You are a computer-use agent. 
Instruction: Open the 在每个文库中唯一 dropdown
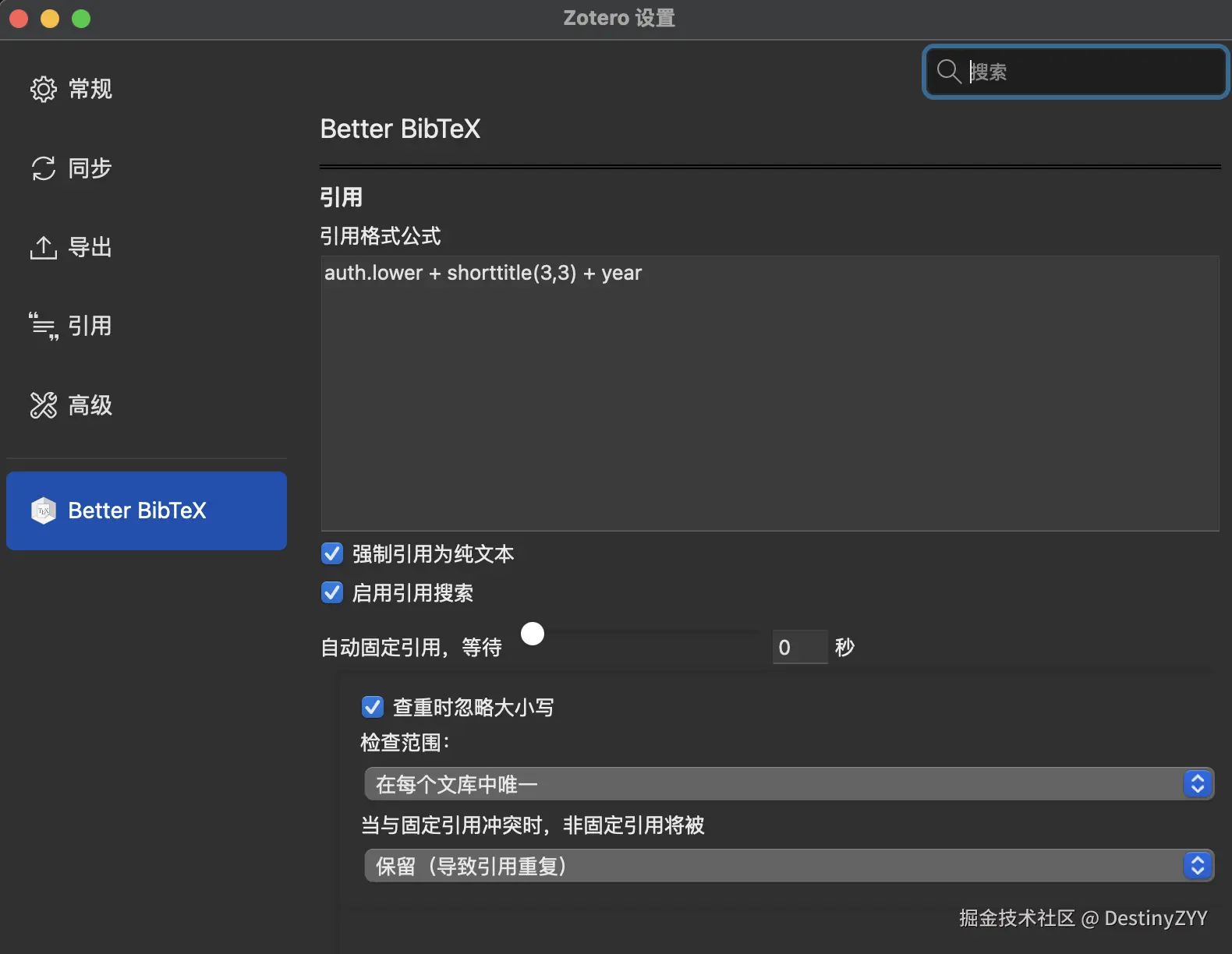(788, 784)
